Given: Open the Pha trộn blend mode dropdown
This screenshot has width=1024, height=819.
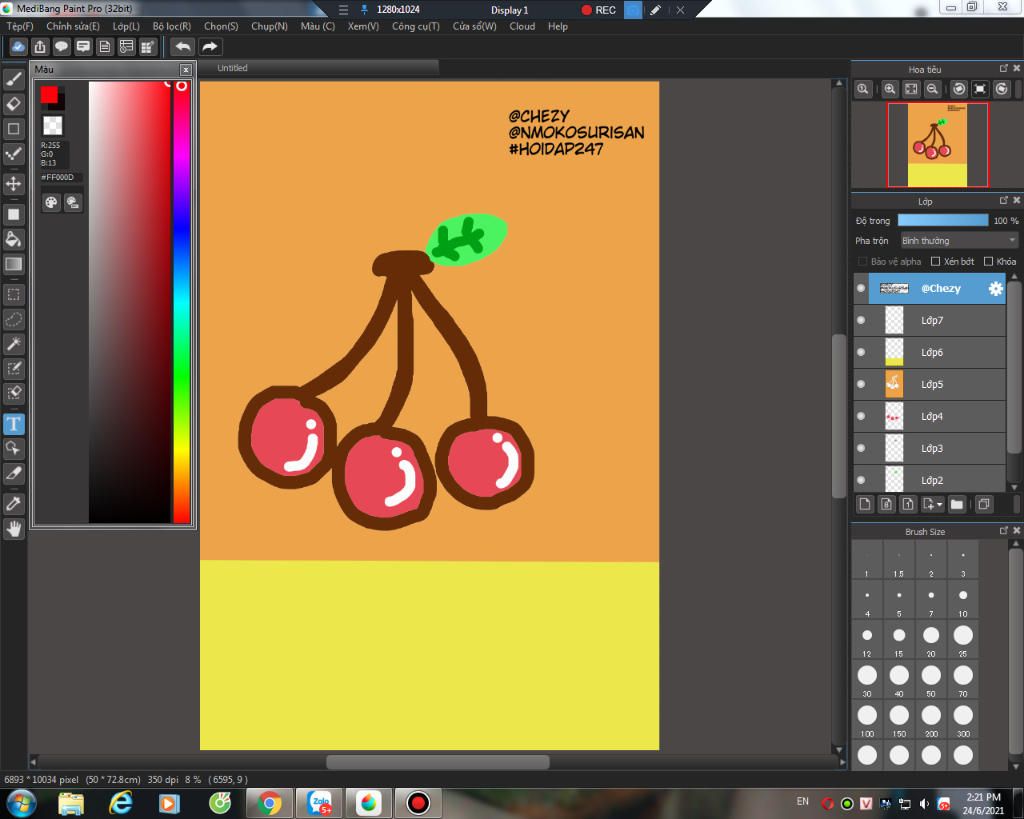Looking at the screenshot, I should (x=959, y=241).
